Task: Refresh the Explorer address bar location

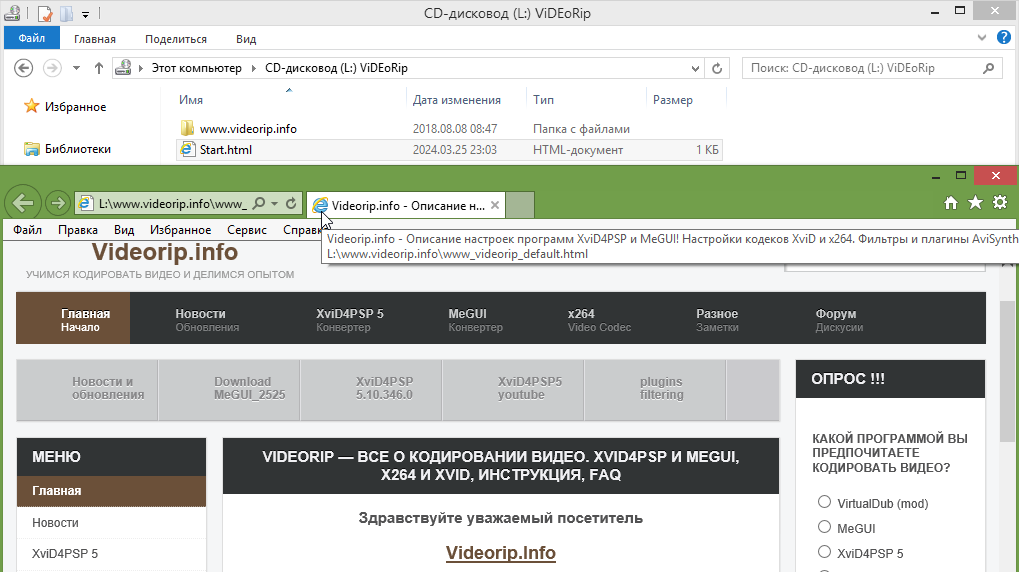Action: pyautogui.click(x=716, y=68)
